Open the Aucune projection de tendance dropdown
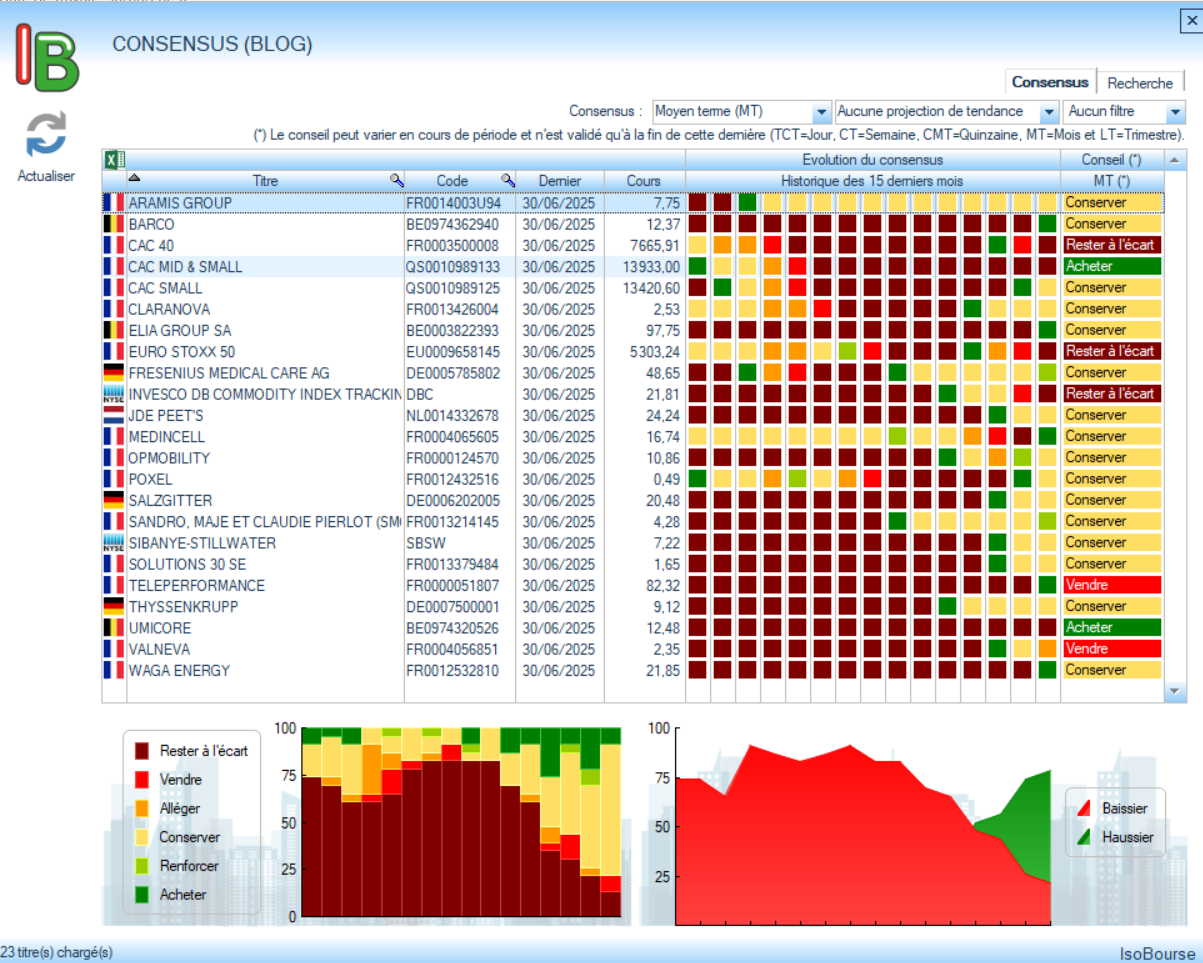 click(x=1048, y=112)
